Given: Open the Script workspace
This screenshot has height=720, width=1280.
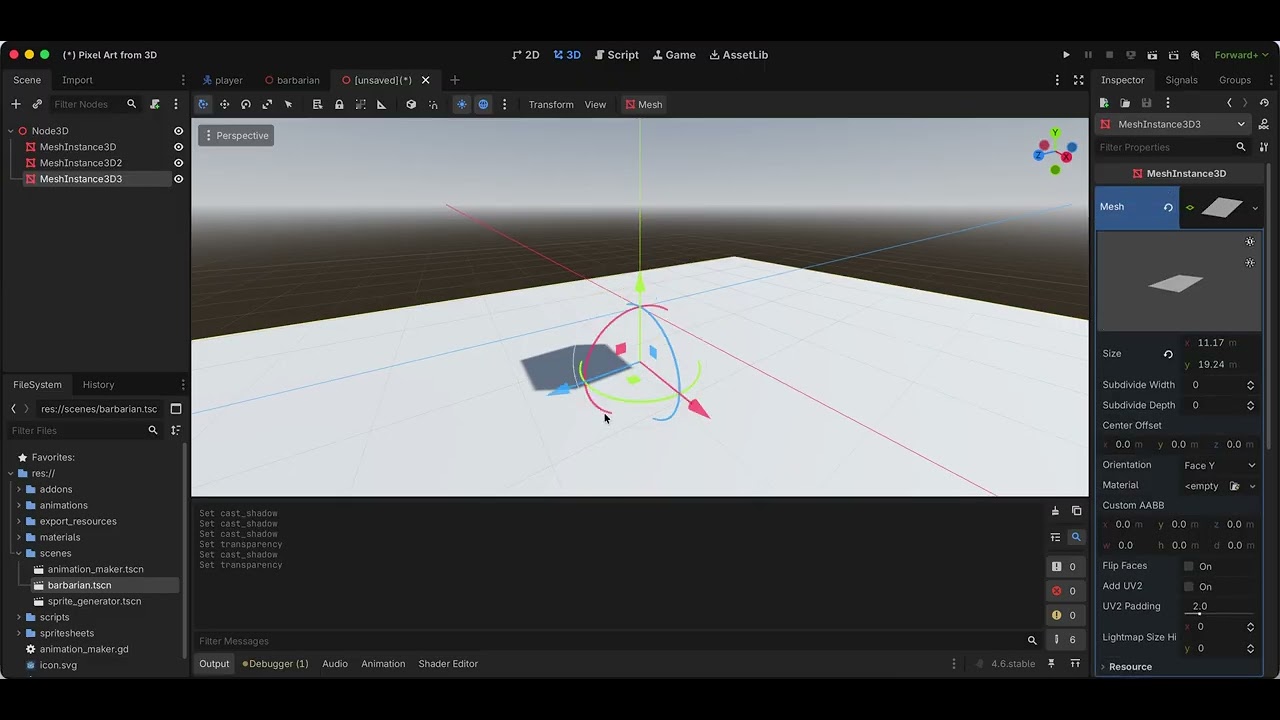Looking at the screenshot, I should (616, 55).
